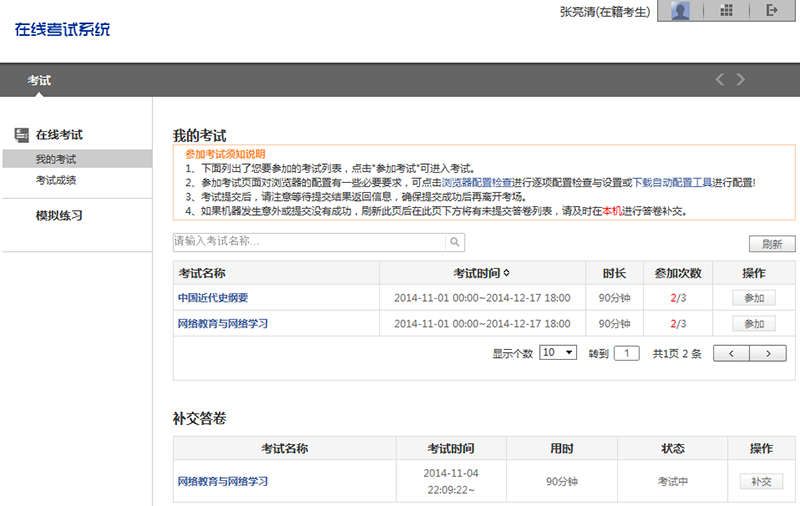Click 补交 button for unsubmitted paper
Screen dimensions: 800x506
(x=761, y=481)
